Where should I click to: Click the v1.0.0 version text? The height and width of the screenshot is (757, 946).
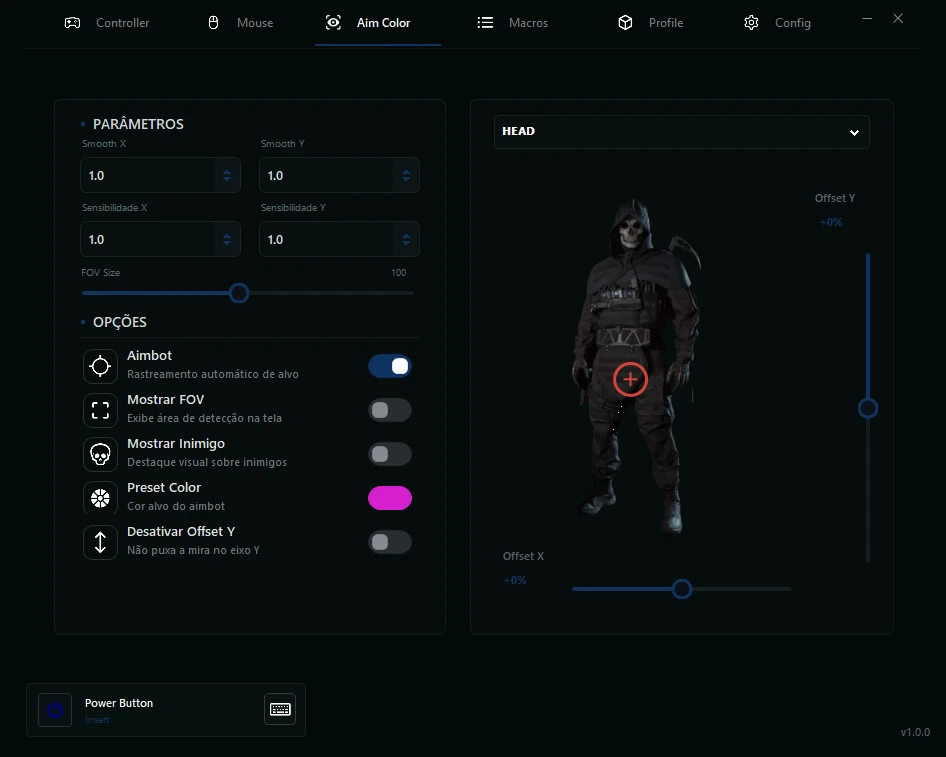pyautogui.click(x=915, y=732)
